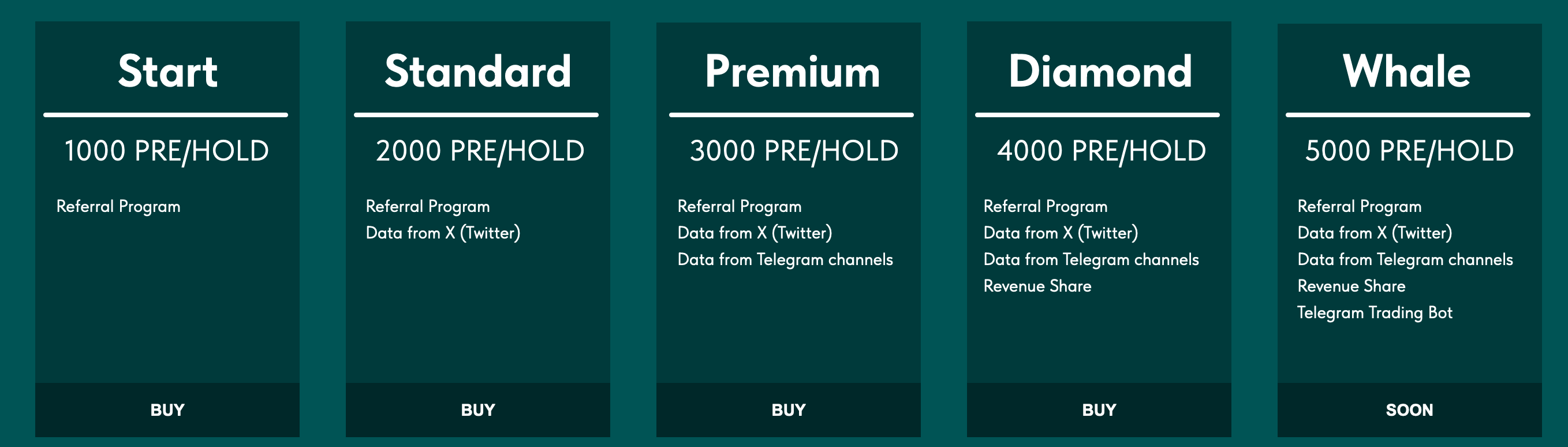This screenshot has height=447, width=1568.
Task: Click the 1000 PRE/HOLD price
Action: pos(166,151)
